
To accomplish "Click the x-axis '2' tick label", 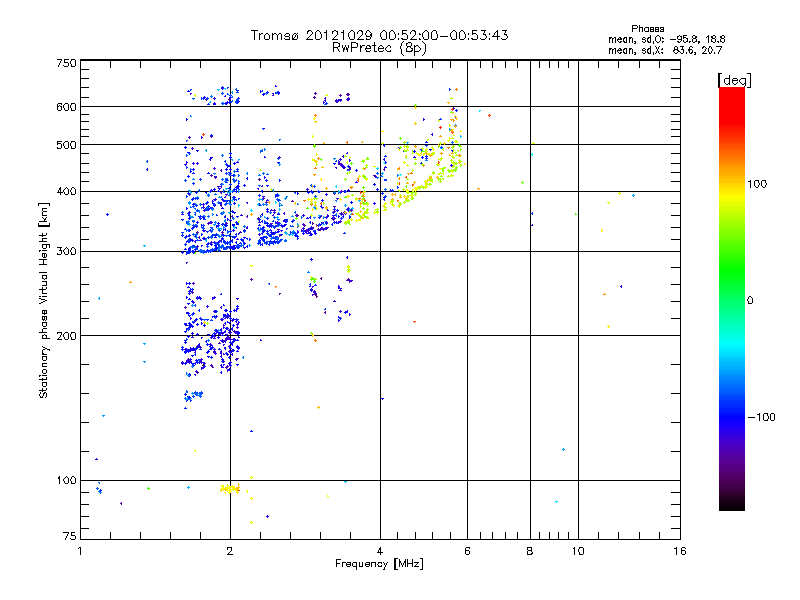I will 230,551.
